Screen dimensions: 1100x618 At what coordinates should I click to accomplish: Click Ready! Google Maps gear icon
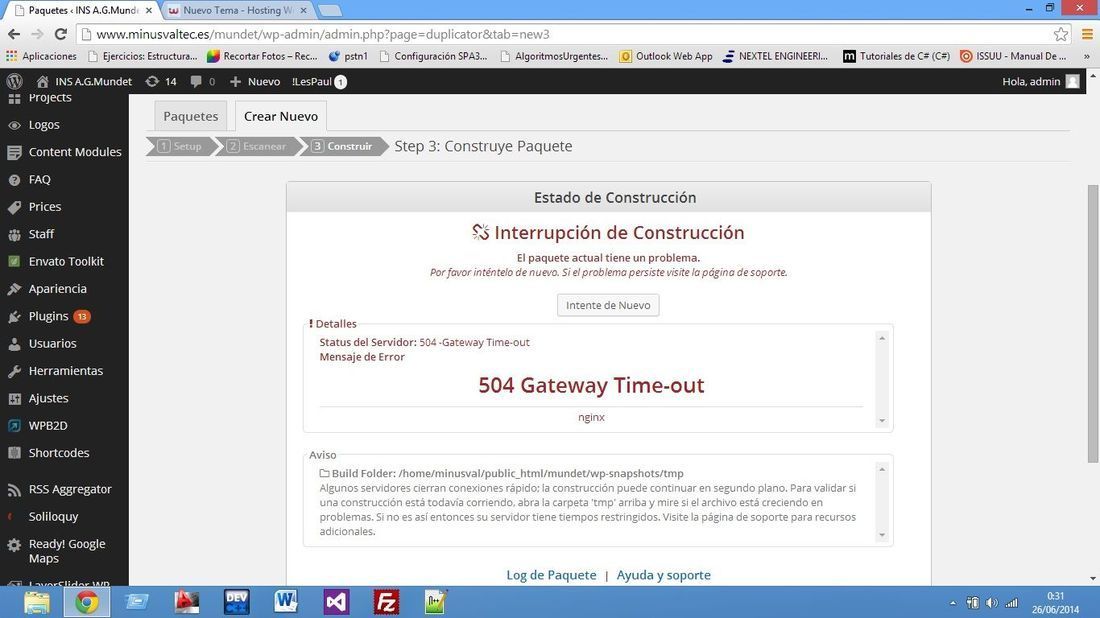pos(14,544)
